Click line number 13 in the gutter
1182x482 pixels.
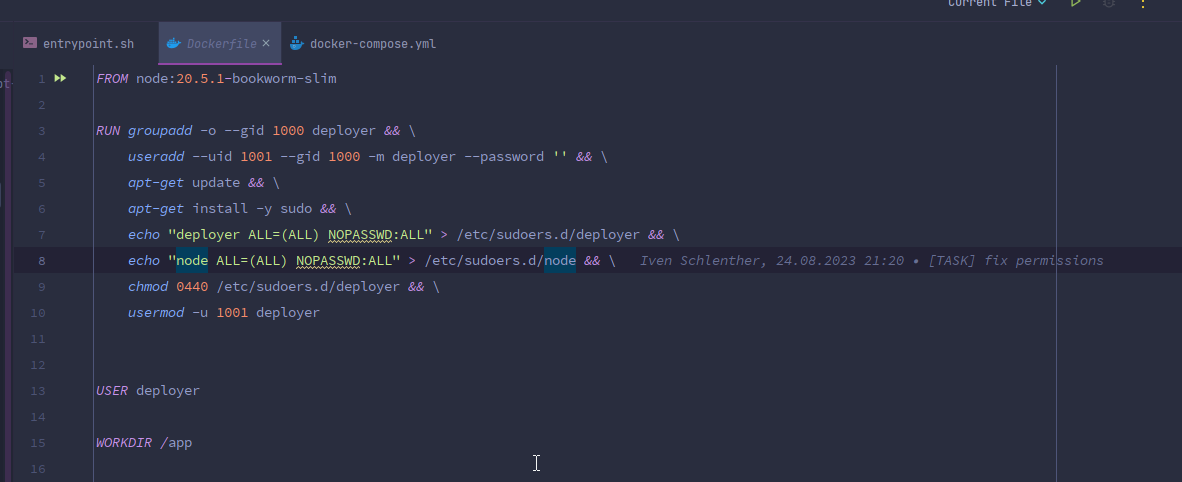39,391
